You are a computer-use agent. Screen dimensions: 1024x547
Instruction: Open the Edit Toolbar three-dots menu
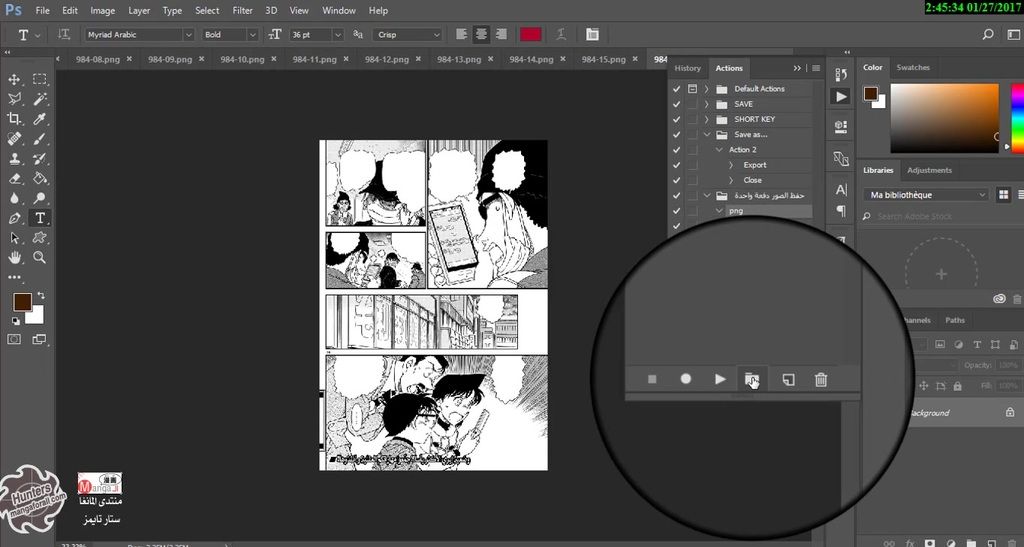pos(14,277)
